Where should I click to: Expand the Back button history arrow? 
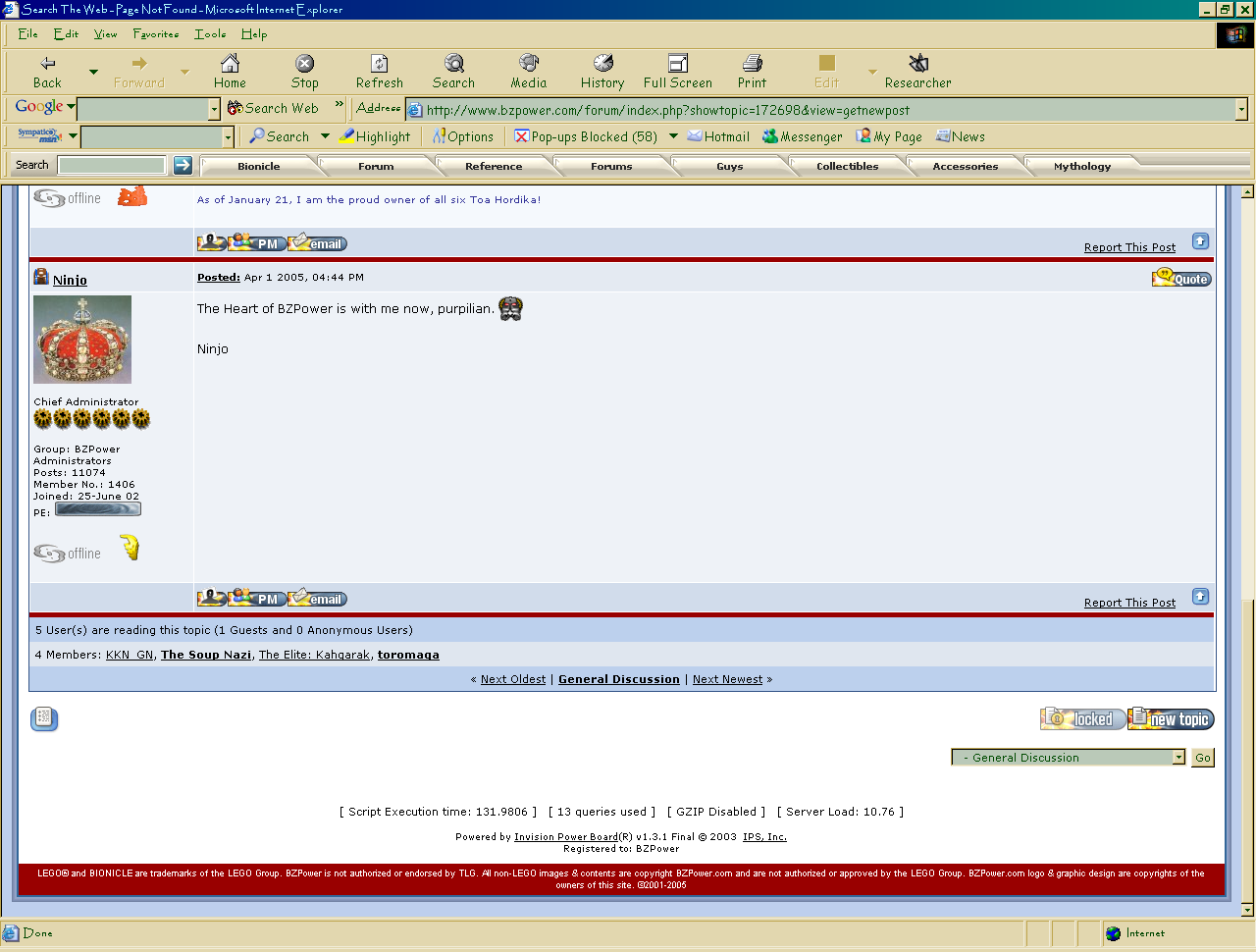pos(93,72)
